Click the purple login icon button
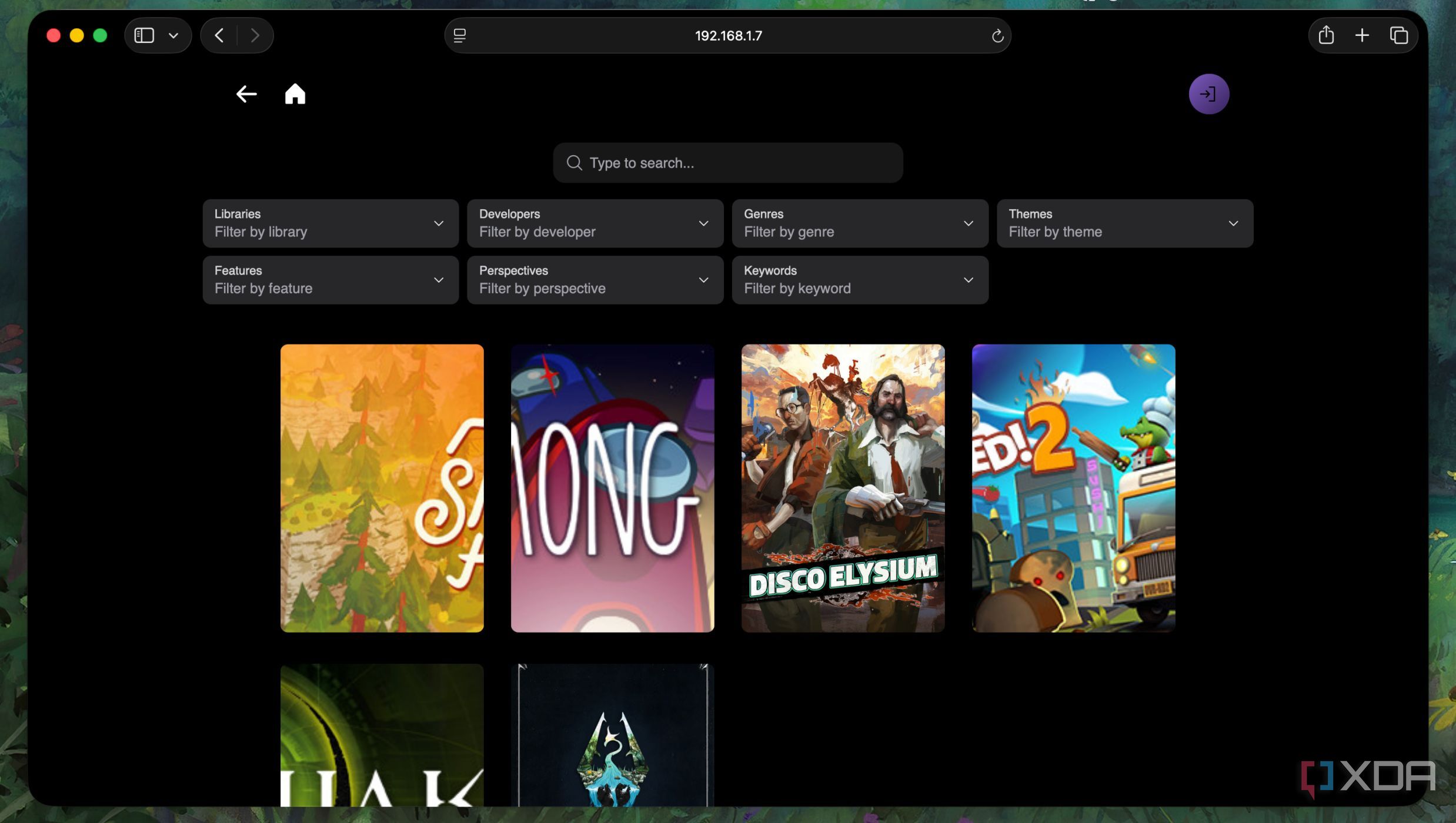The image size is (1456, 823). [1208, 94]
